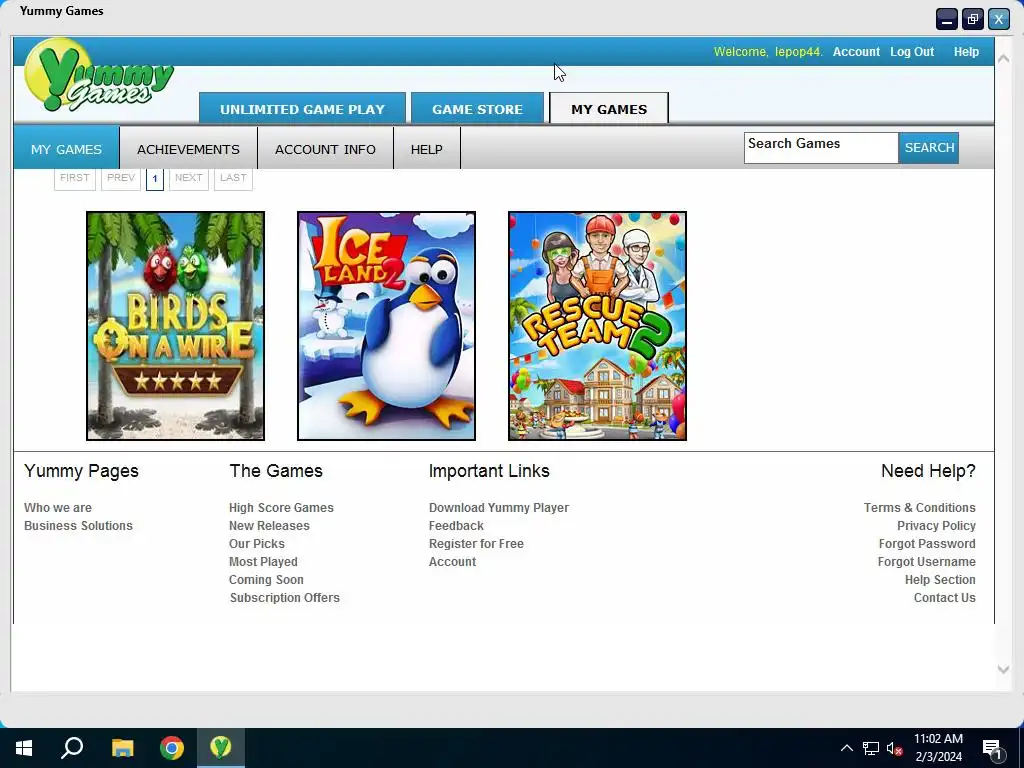
Task: Open Terms & Conditions link
Action: click(x=920, y=507)
